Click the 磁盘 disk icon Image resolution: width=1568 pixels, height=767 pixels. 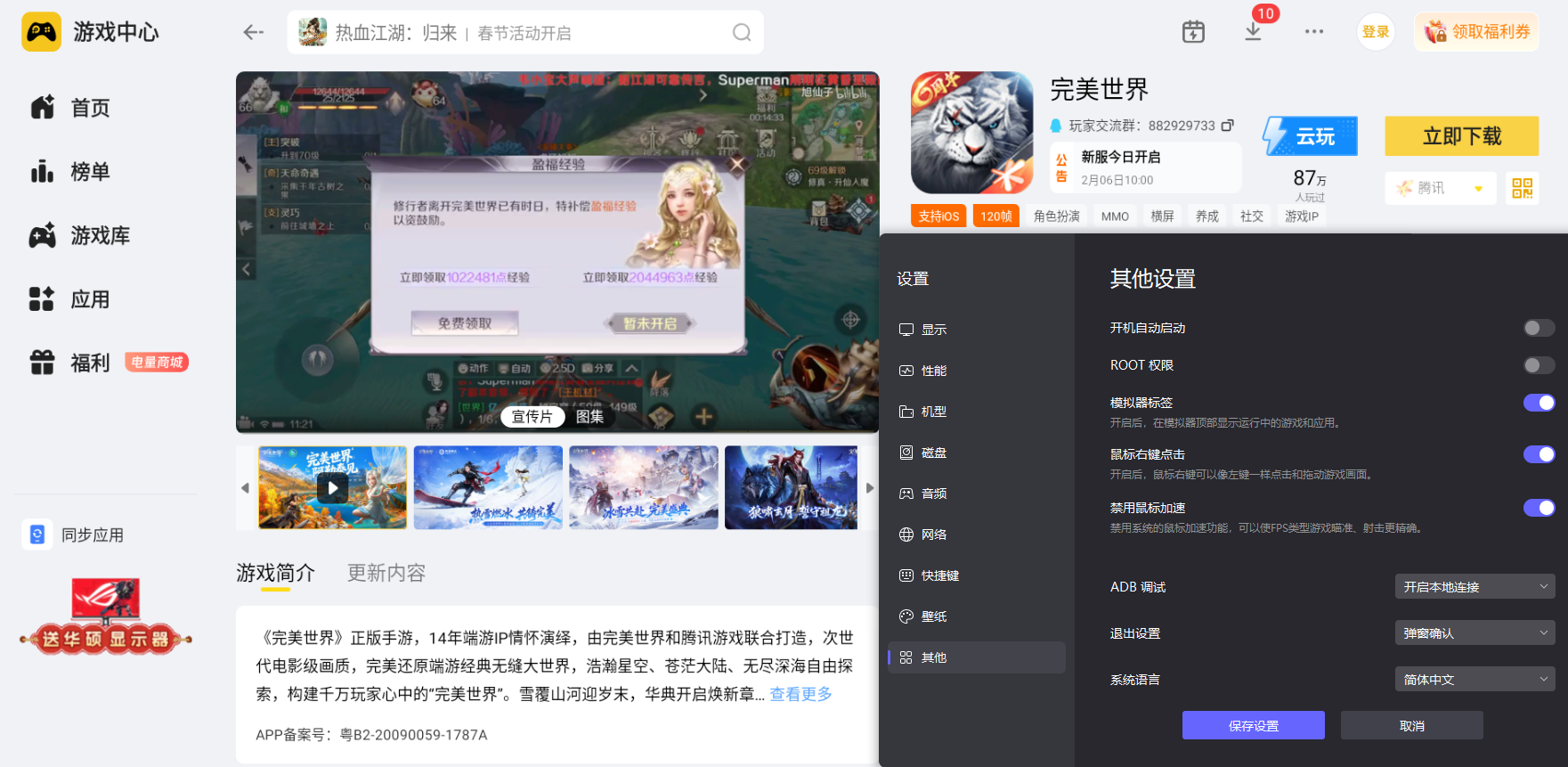pyautogui.click(x=906, y=453)
